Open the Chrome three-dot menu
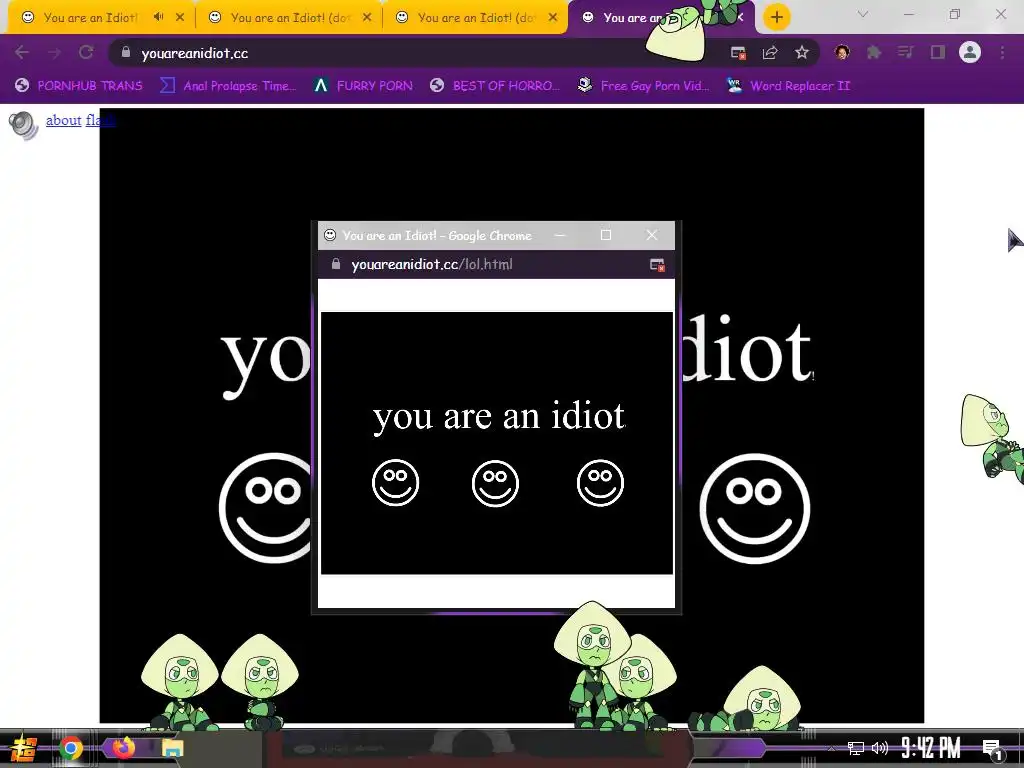Viewport: 1024px width, 768px height. coord(1002,52)
